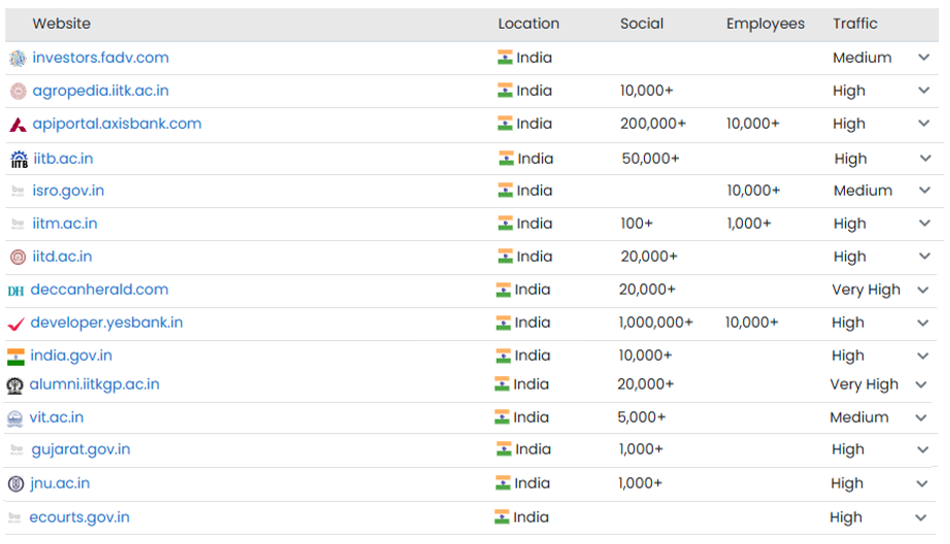Click the Employees column header
950x544 pixels.
click(765, 24)
